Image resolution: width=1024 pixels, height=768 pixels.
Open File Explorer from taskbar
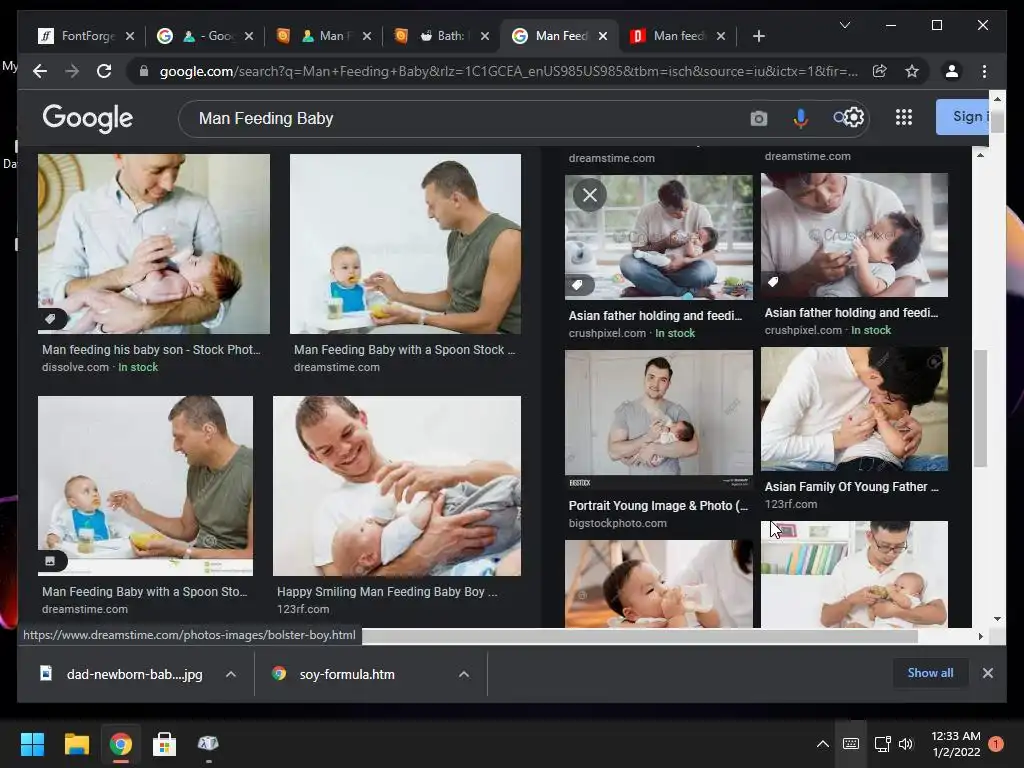click(x=76, y=744)
